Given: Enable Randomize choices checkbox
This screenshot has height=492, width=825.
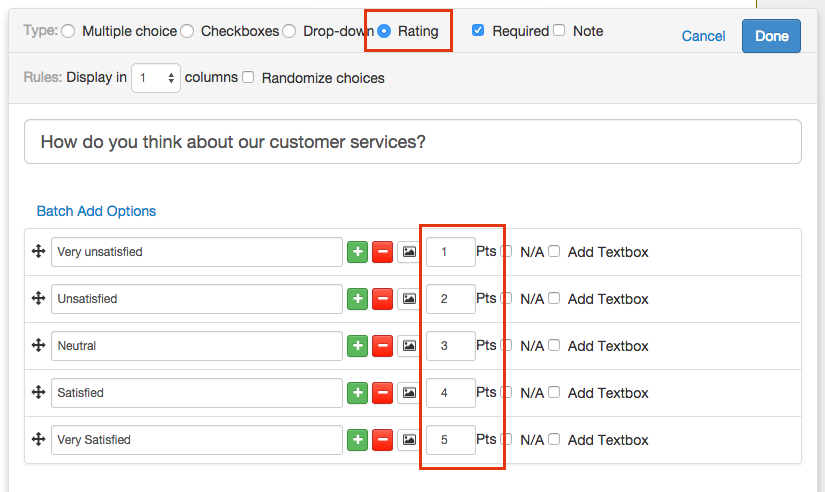Looking at the screenshot, I should point(248,77).
